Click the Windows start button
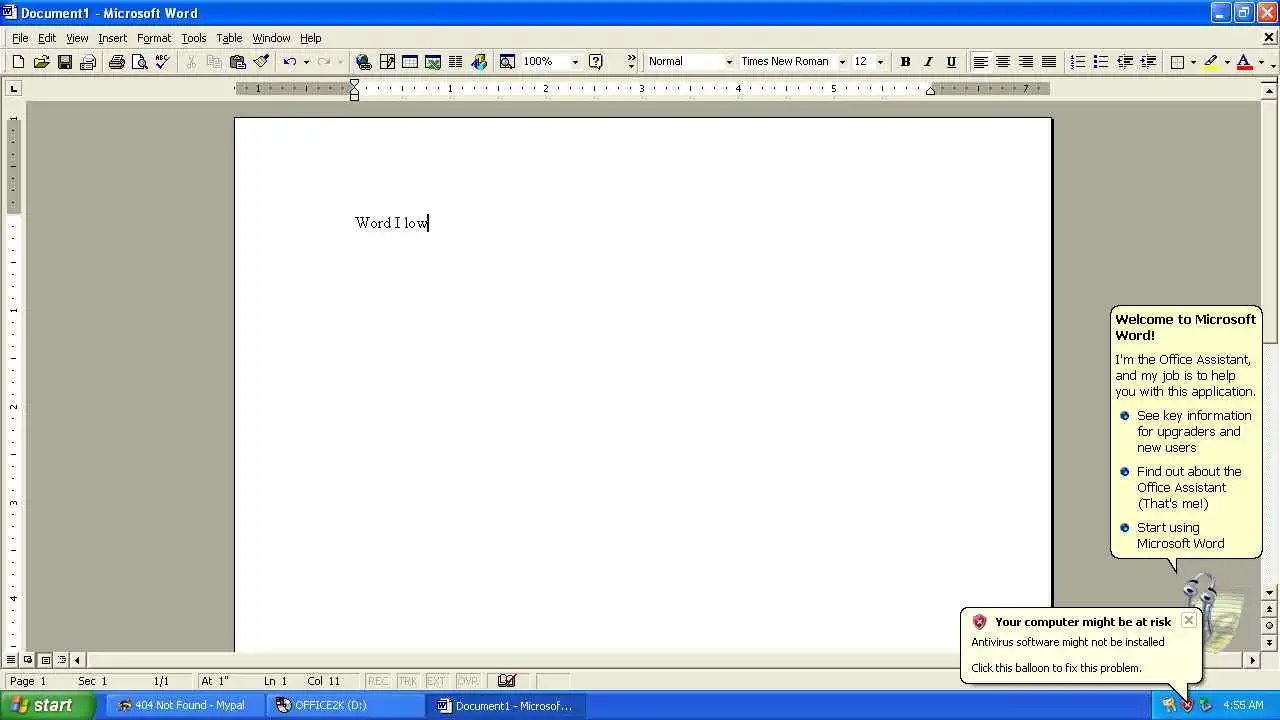The height and width of the screenshot is (720, 1280). pos(47,705)
